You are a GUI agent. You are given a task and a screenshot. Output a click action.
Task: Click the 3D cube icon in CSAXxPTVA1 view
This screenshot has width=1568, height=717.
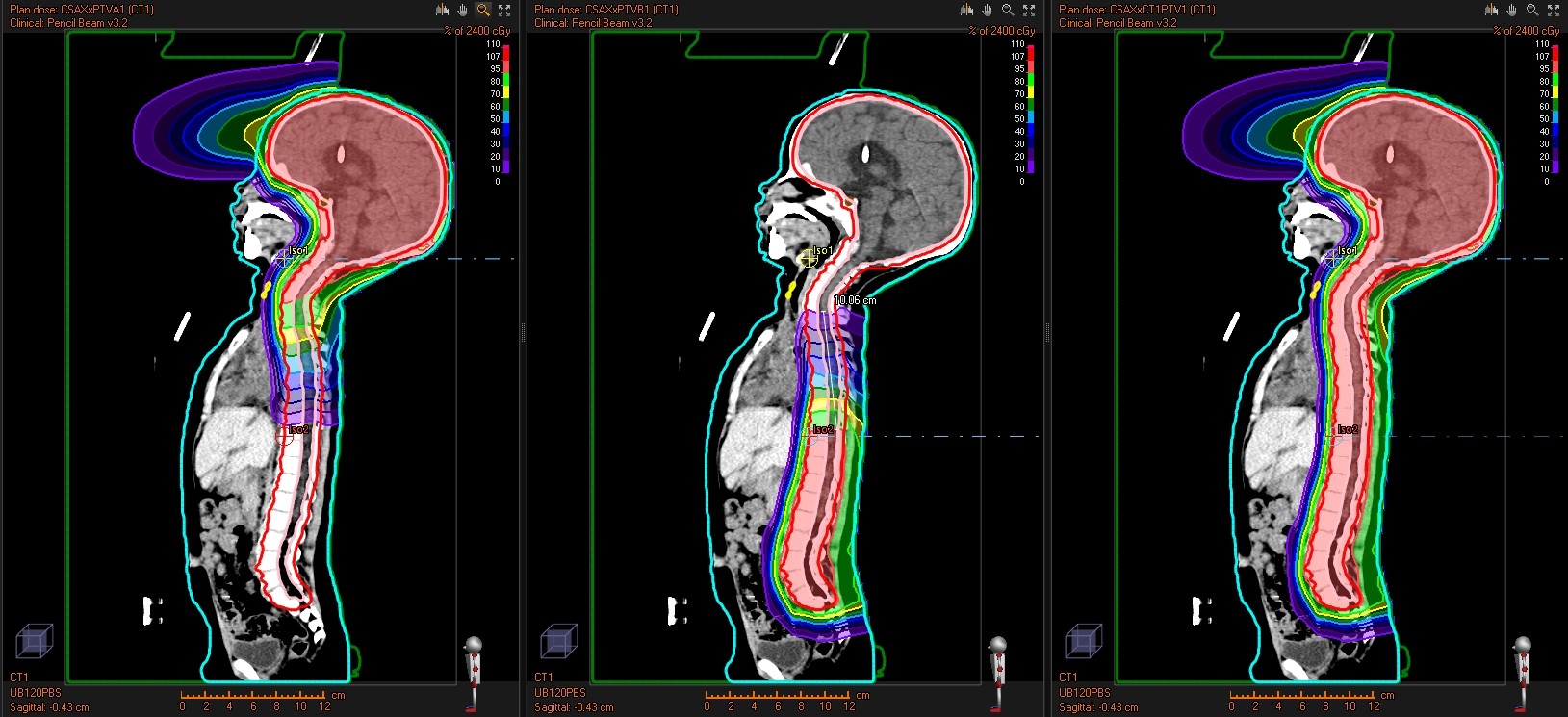(x=34, y=642)
